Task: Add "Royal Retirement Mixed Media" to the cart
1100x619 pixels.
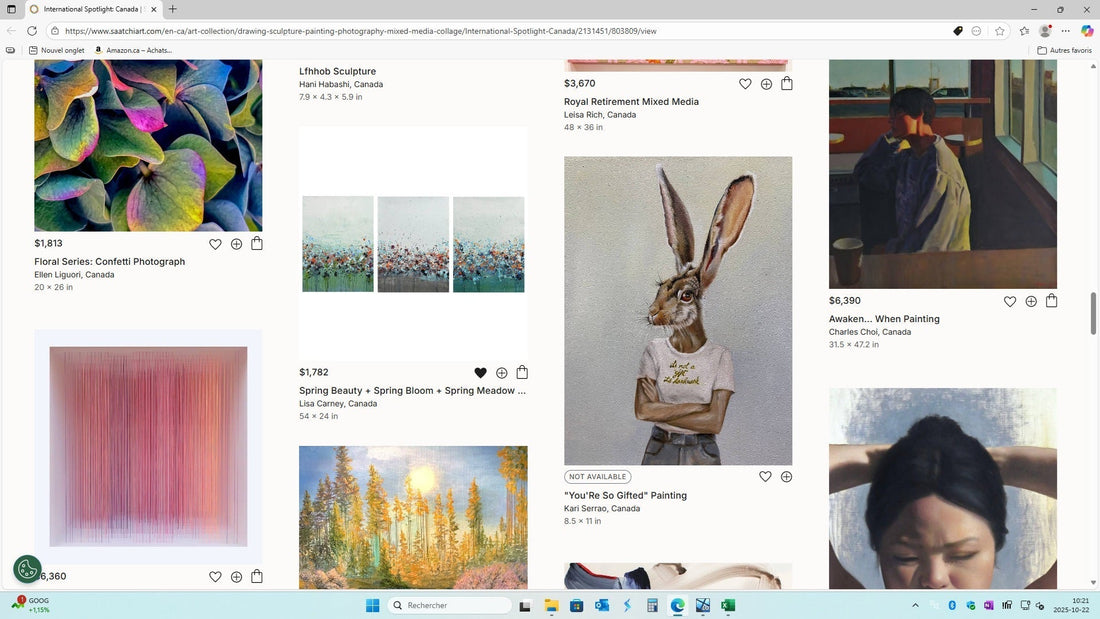Action: click(787, 84)
